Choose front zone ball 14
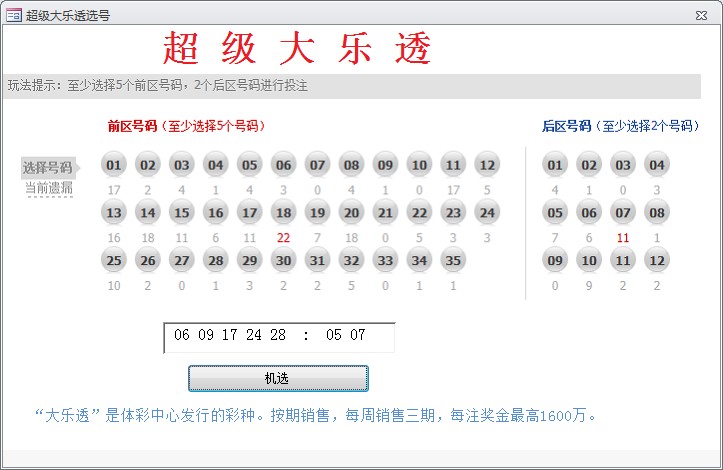This screenshot has height=470, width=723. (148, 212)
